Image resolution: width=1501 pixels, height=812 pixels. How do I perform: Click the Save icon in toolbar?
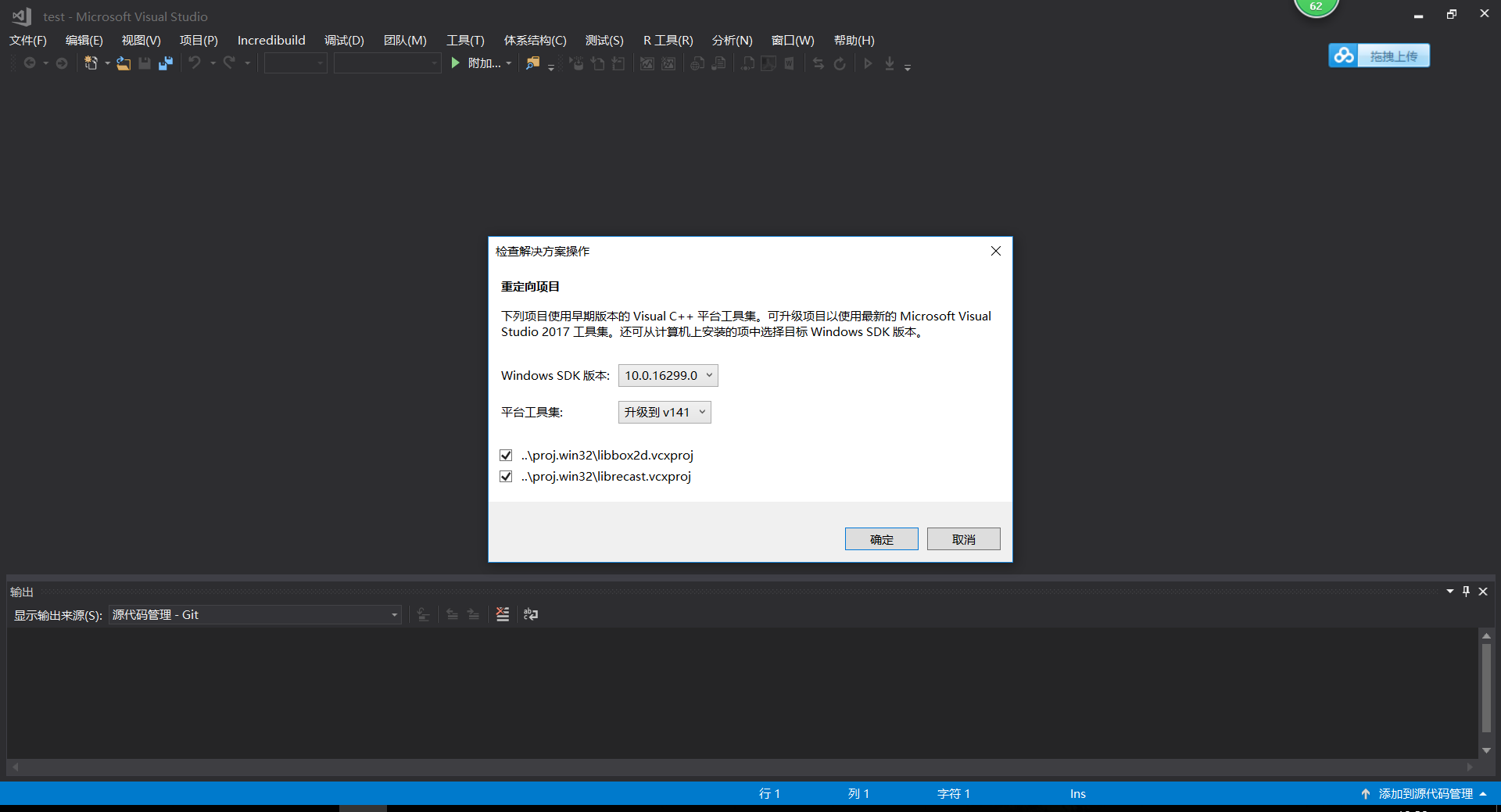(145, 63)
